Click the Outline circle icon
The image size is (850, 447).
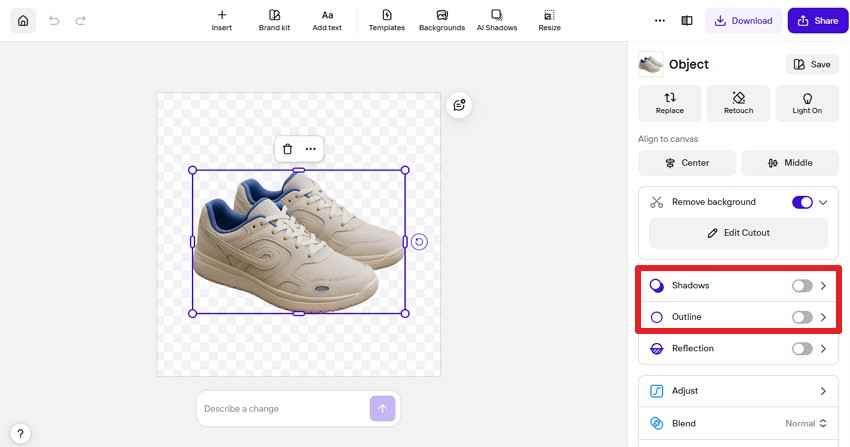pyautogui.click(x=656, y=317)
